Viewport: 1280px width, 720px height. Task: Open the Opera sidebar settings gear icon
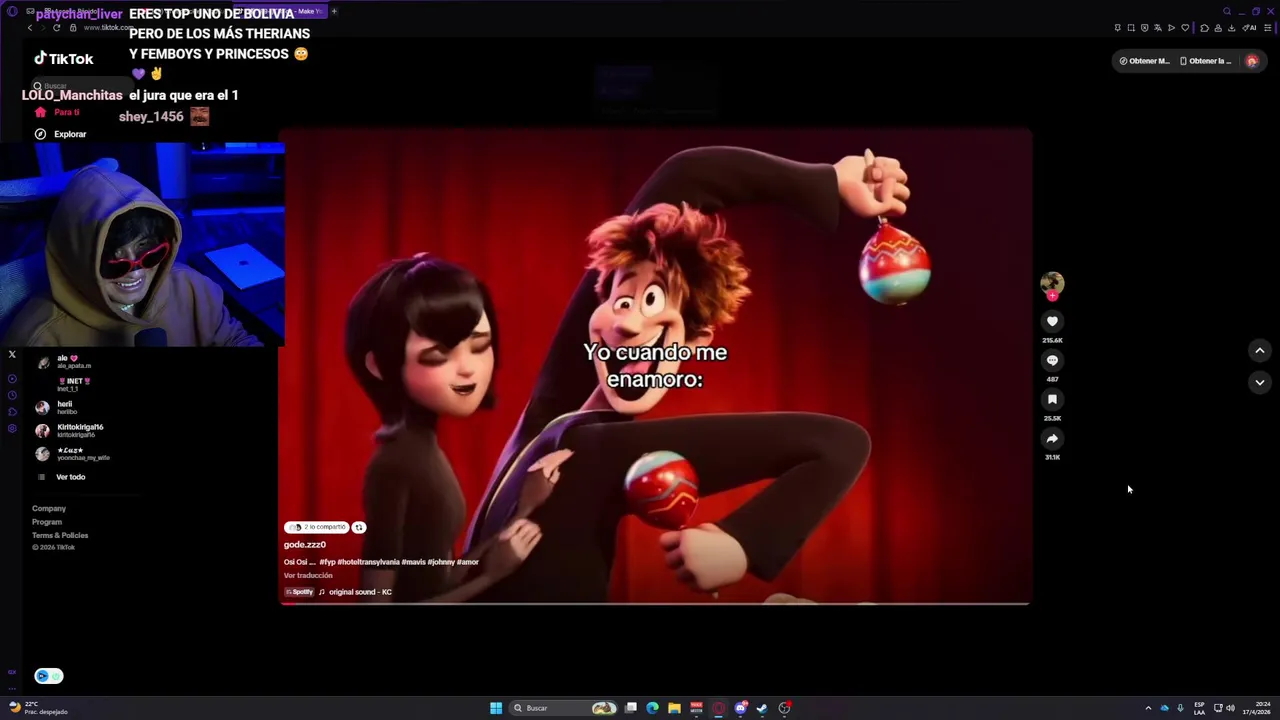point(12,428)
